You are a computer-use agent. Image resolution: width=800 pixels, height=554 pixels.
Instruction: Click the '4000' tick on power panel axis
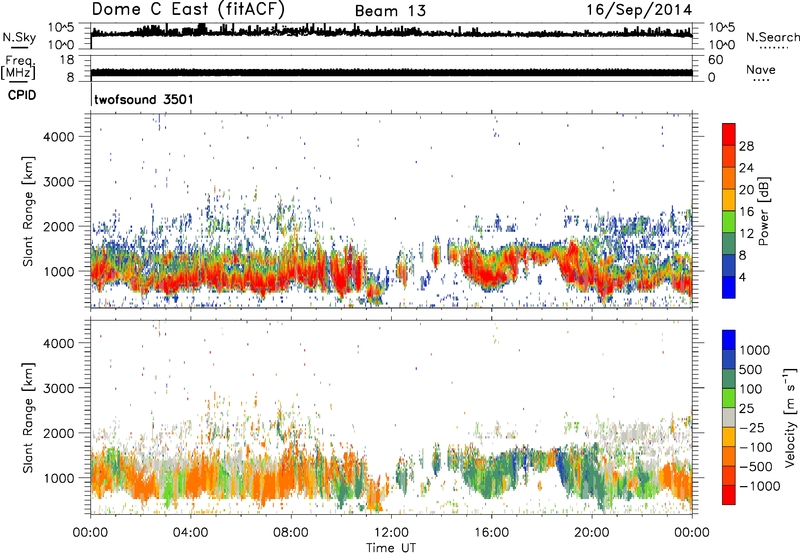58,137
